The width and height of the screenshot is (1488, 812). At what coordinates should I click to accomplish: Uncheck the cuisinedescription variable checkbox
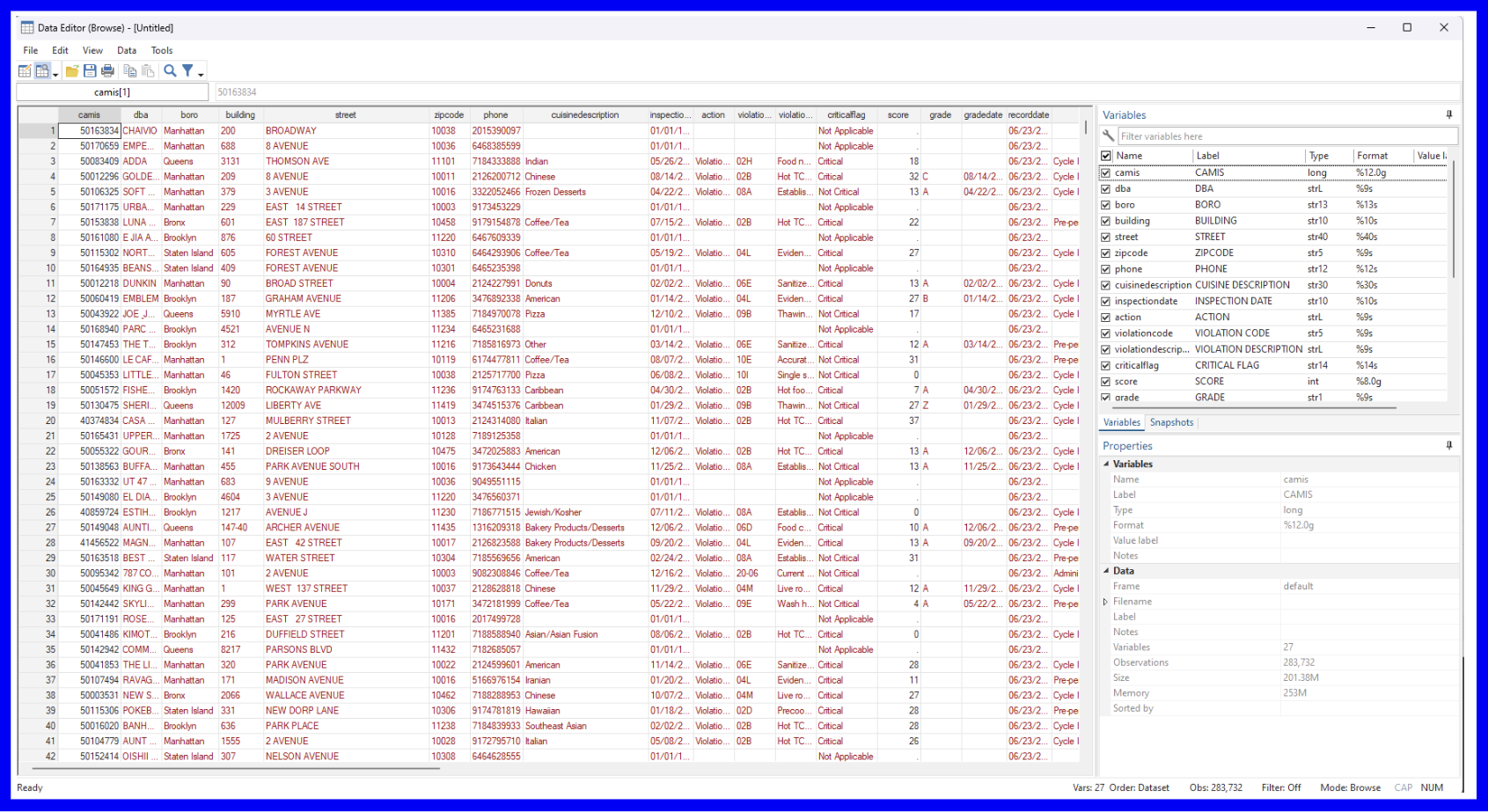point(1106,285)
